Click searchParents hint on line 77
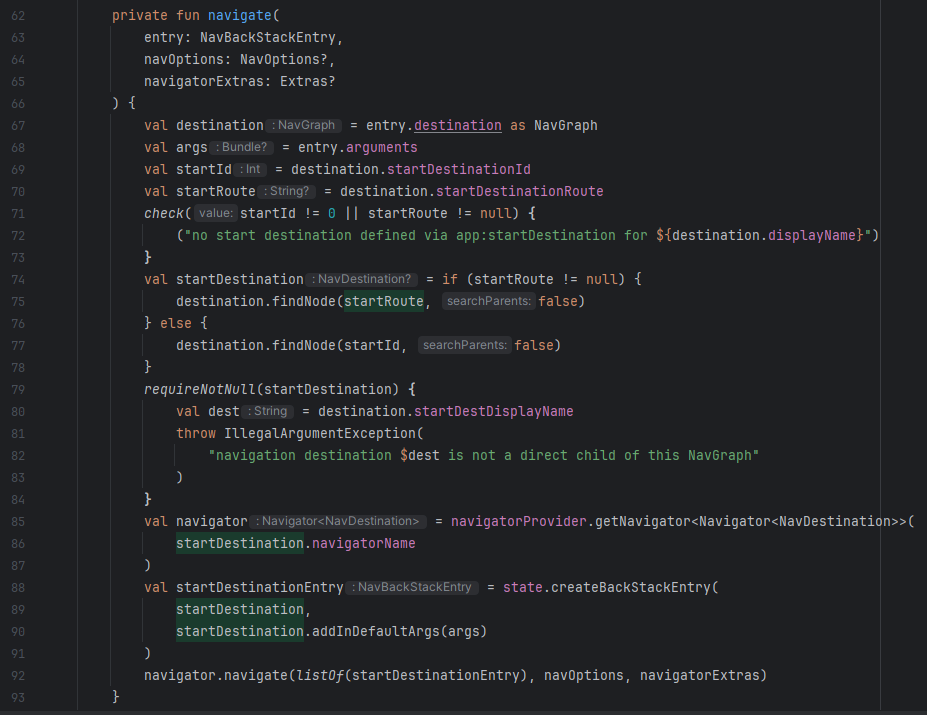This screenshot has height=715, width=927. pos(465,345)
